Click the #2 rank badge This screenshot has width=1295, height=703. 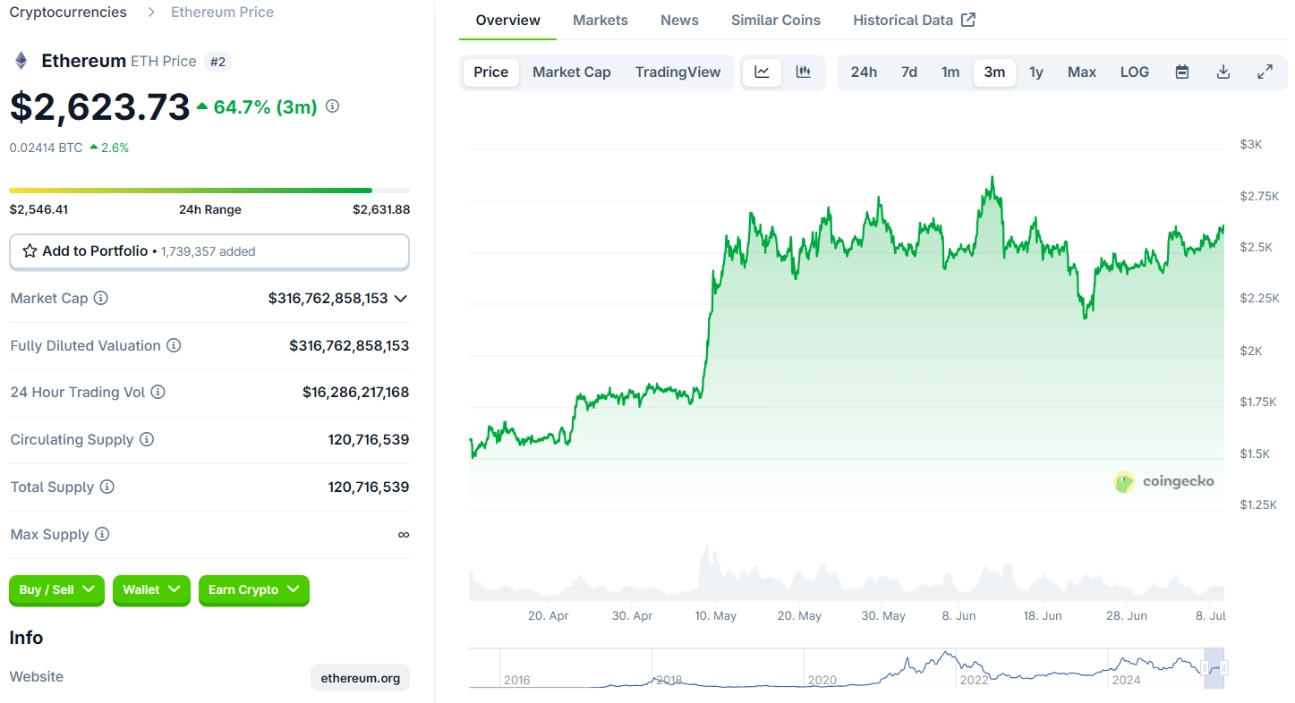(217, 61)
